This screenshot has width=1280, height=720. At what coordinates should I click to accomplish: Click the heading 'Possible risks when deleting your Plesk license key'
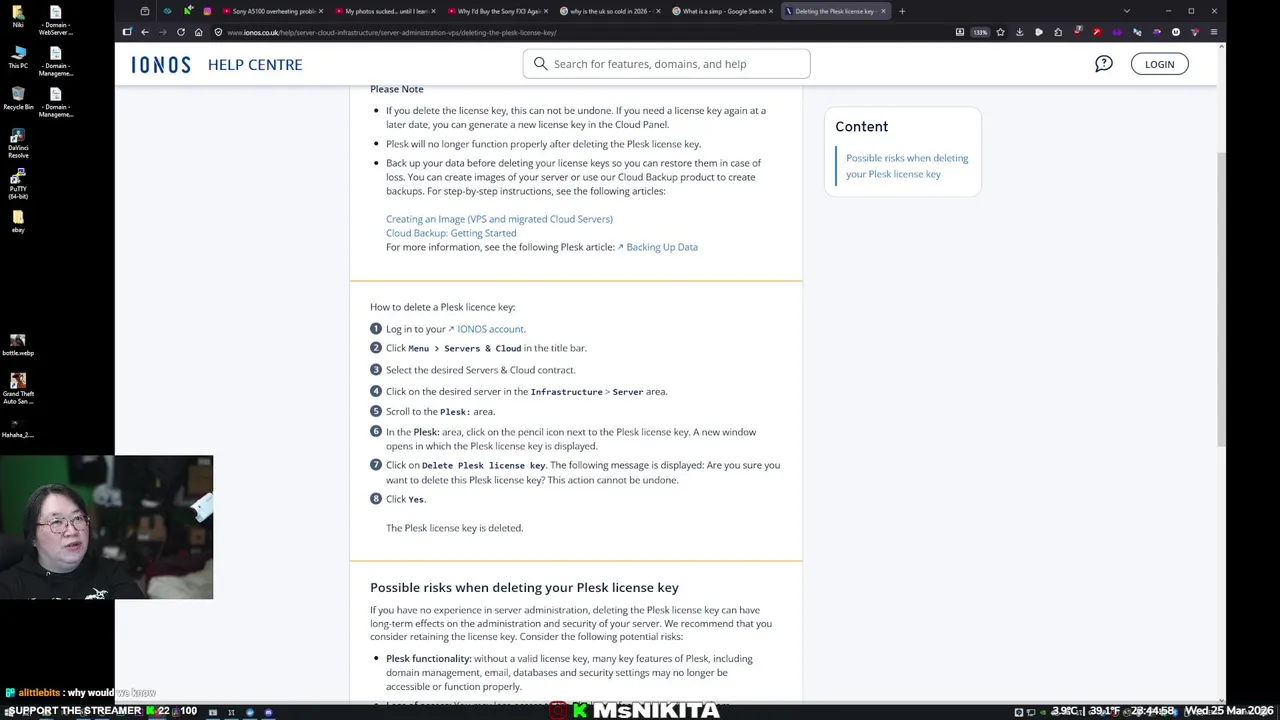pyautogui.click(x=524, y=587)
